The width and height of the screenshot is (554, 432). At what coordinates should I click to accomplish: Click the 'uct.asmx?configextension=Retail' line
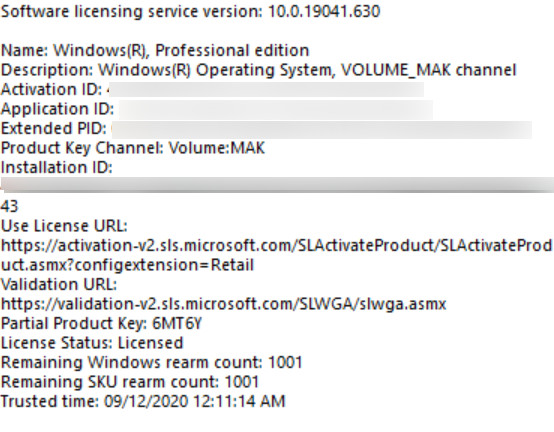[x=128, y=265]
